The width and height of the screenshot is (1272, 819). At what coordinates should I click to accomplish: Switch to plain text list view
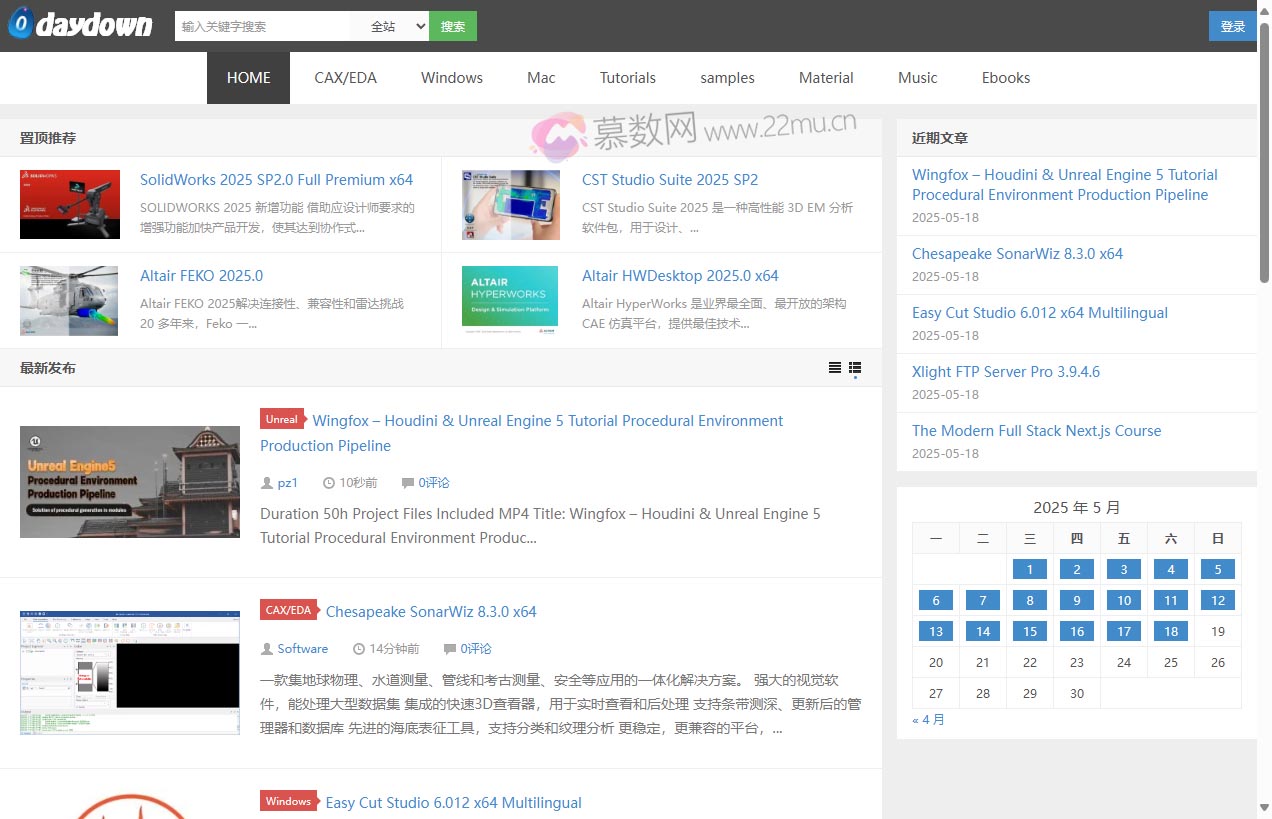[834, 368]
